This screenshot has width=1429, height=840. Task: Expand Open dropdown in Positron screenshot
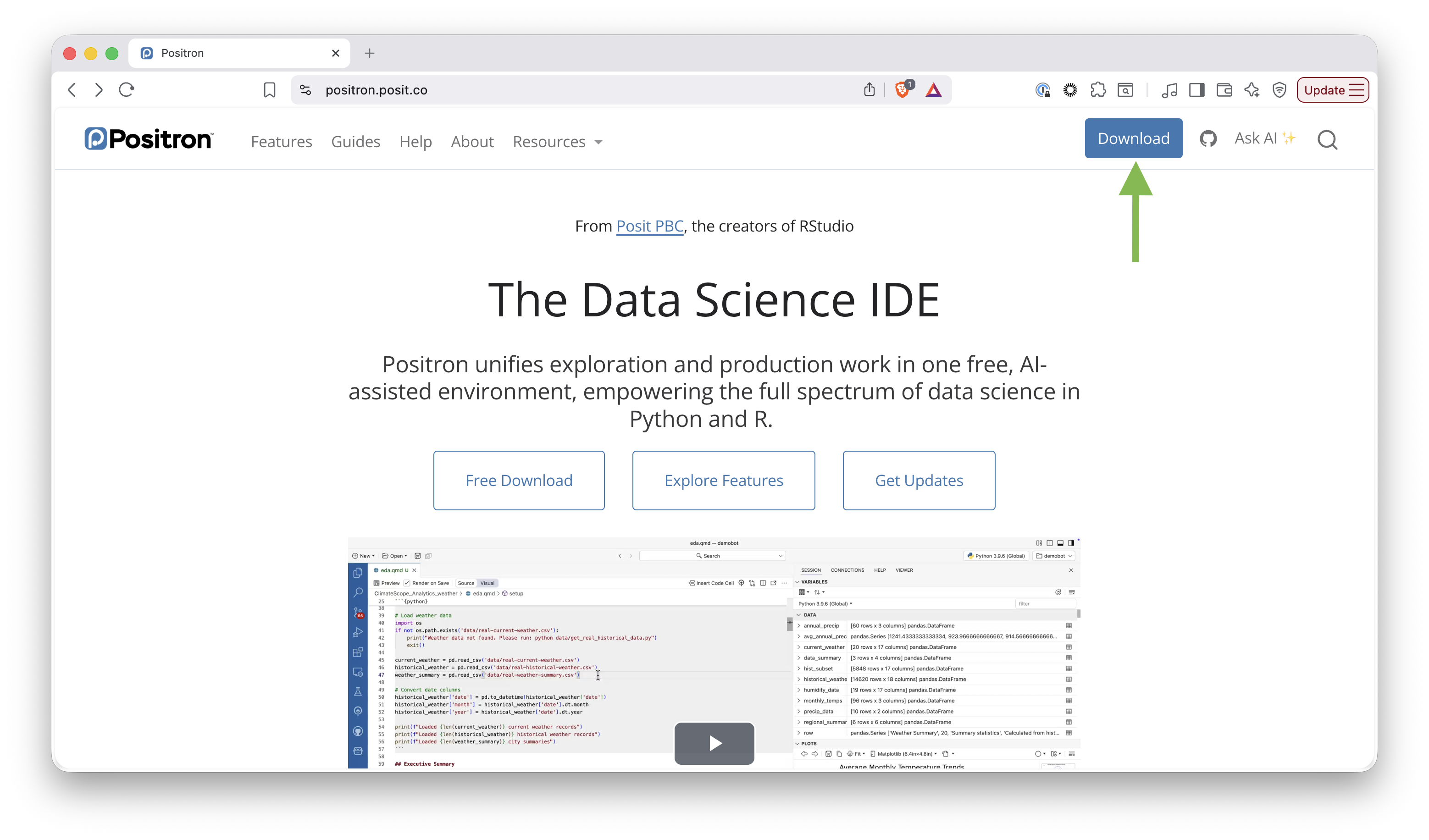(395, 556)
